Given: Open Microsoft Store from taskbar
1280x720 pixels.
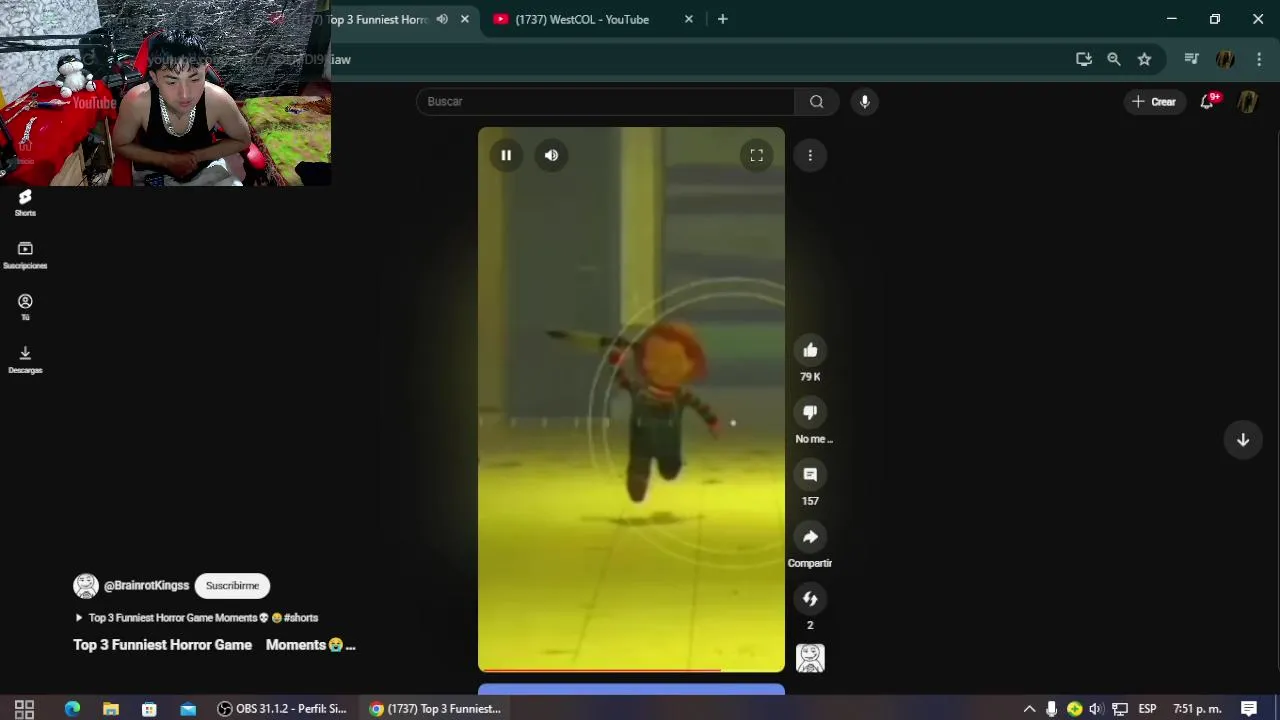Looking at the screenshot, I should pyautogui.click(x=149, y=709).
